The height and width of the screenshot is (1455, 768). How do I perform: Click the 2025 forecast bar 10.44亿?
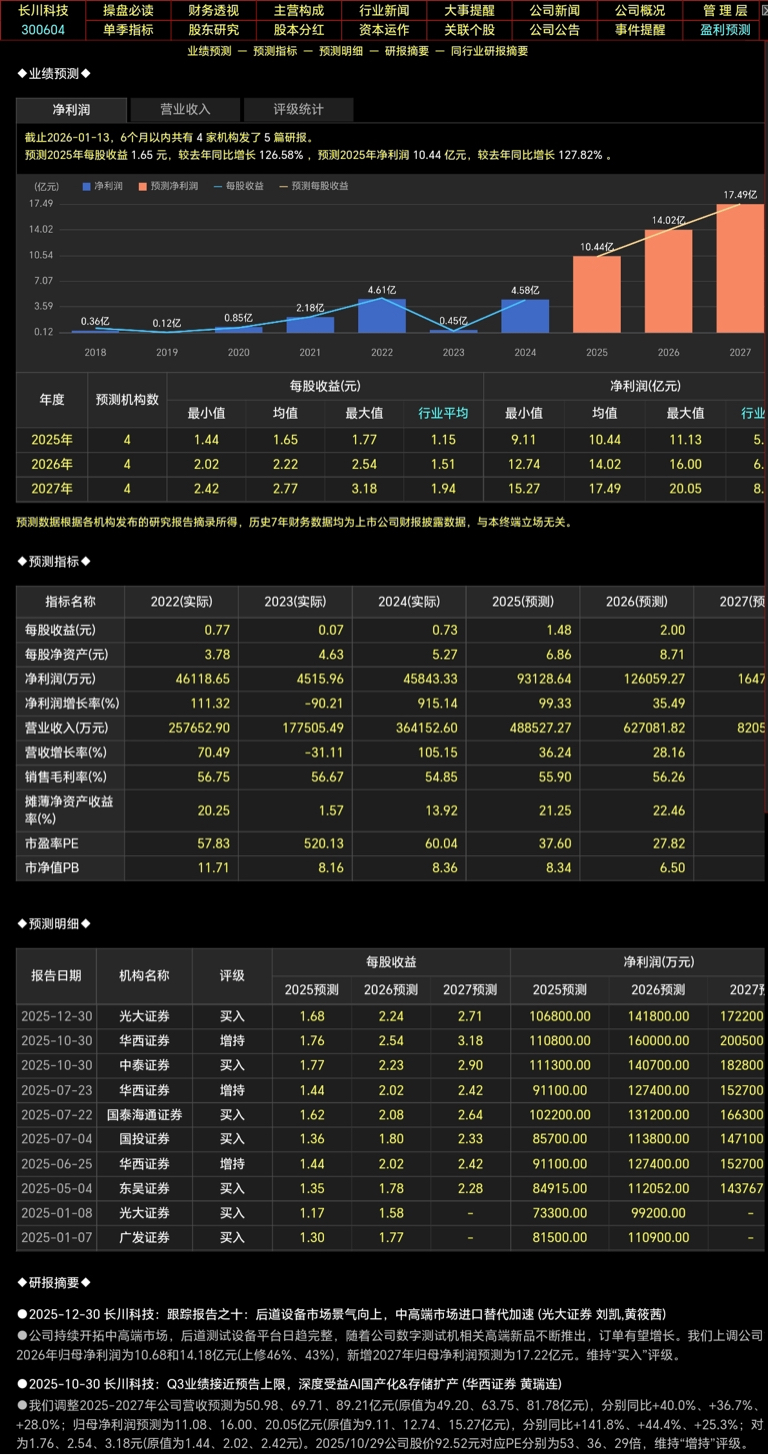[597, 294]
